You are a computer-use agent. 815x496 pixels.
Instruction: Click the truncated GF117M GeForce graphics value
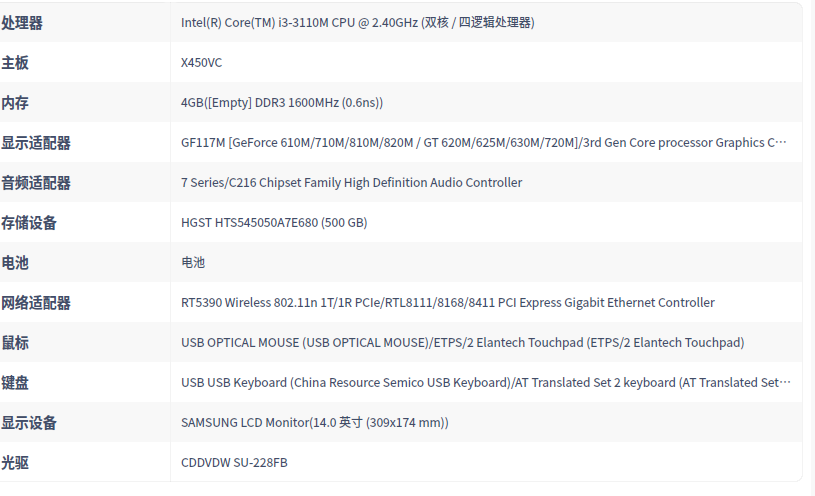tap(484, 143)
